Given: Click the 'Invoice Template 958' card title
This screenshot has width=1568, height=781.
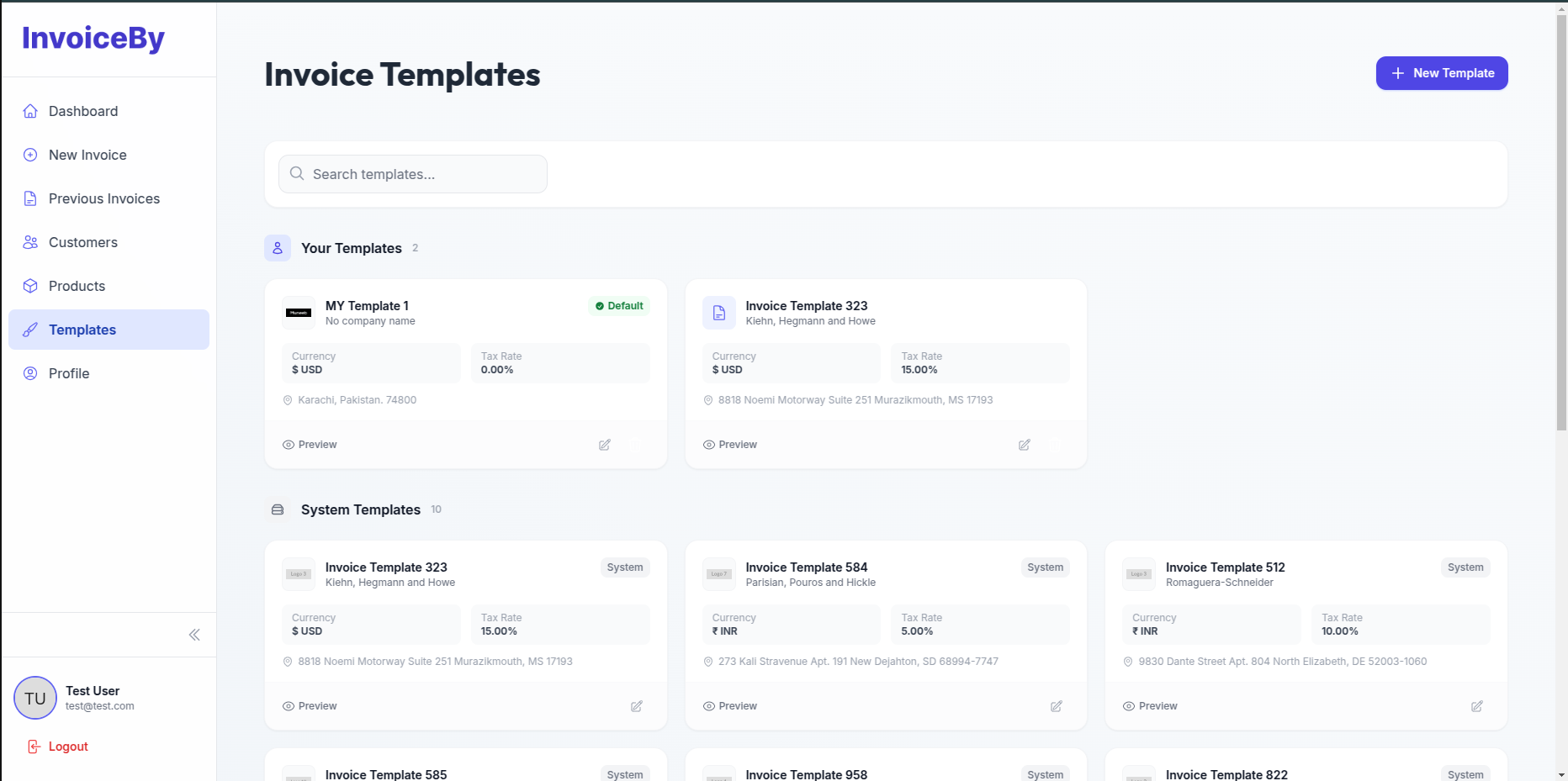Looking at the screenshot, I should click(807, 774).
